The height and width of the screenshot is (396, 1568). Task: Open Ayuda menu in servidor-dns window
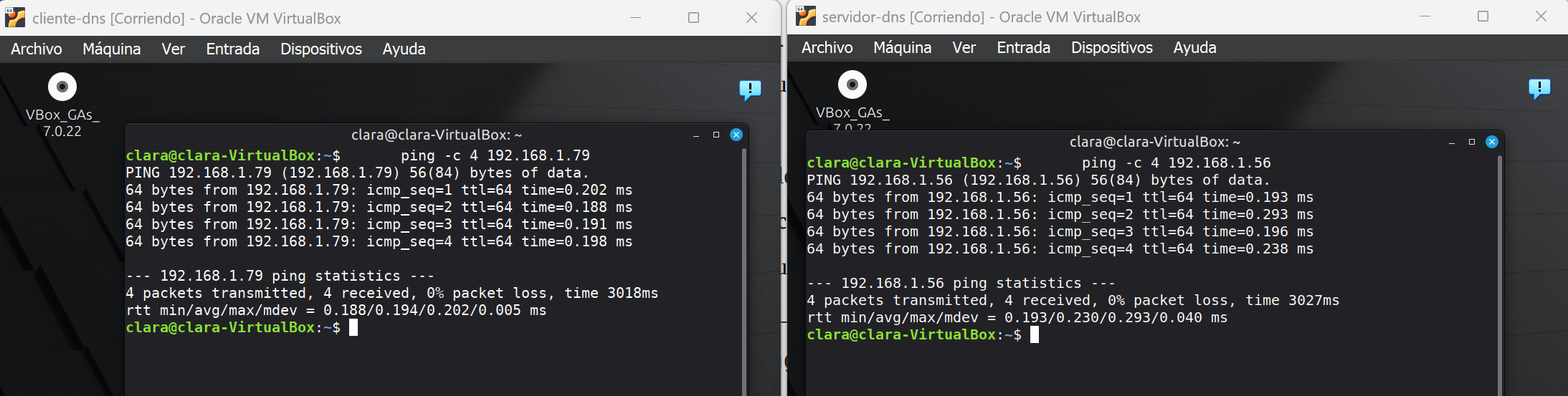click(x=1194, y=47)
